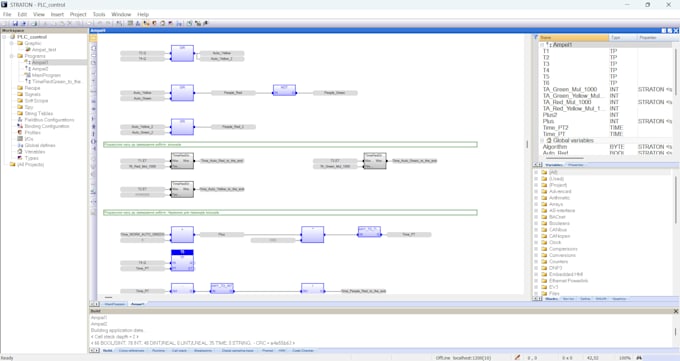Switch to Variables tab in right panel

553,165
